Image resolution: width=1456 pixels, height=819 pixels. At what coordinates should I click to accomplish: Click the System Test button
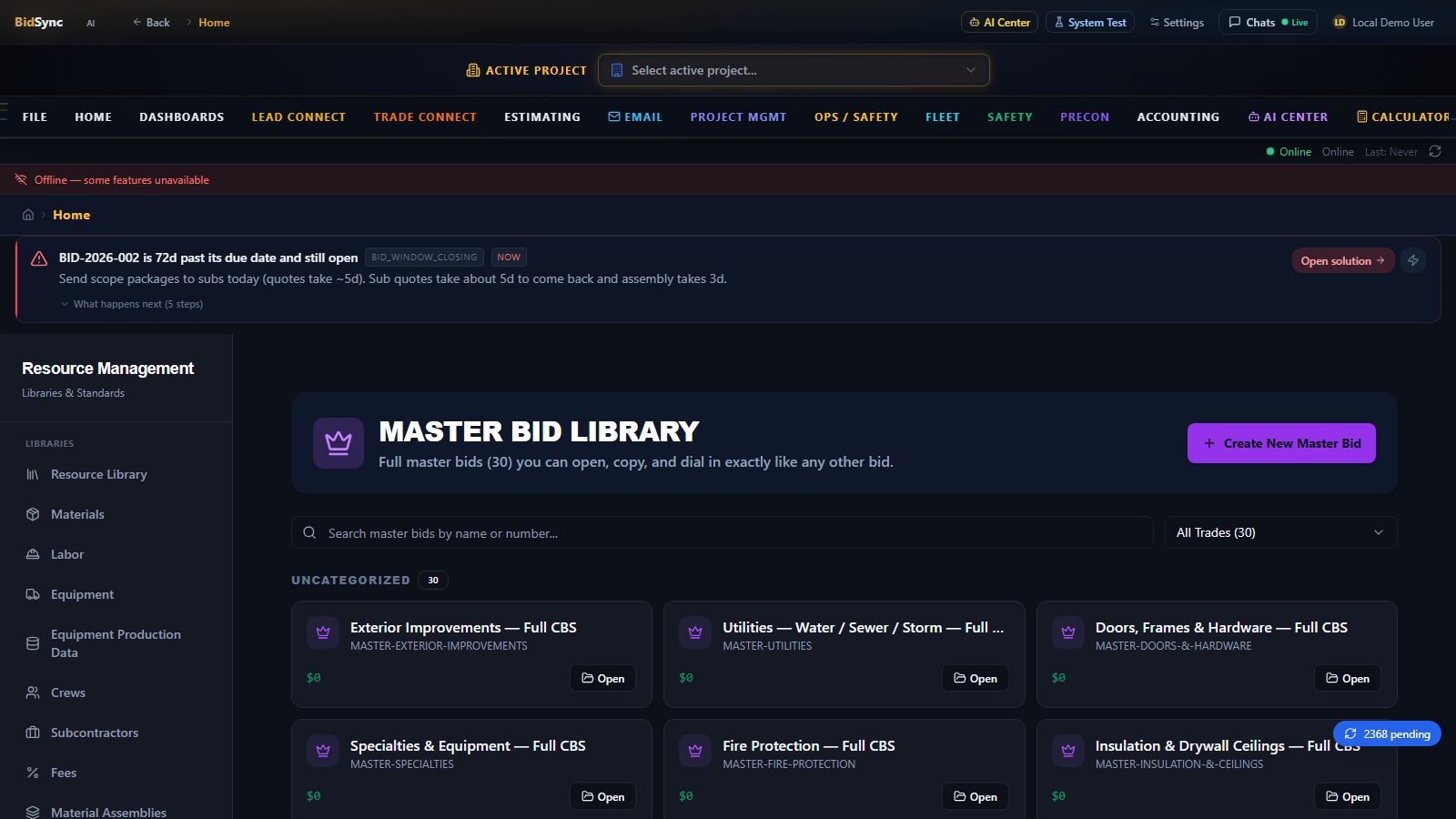click(1089, 22)
